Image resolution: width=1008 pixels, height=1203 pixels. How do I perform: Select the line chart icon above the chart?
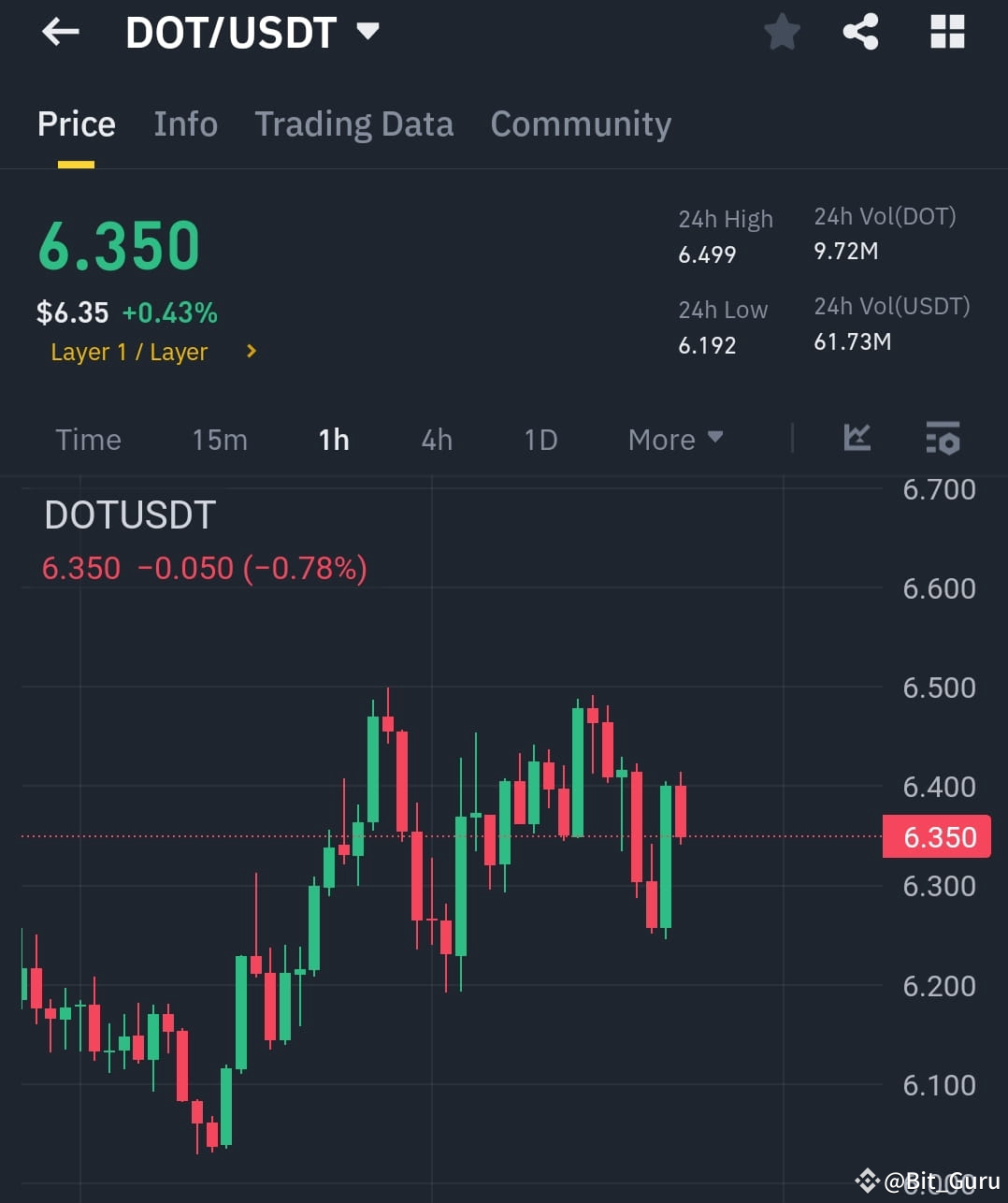[x=857, y=439]
